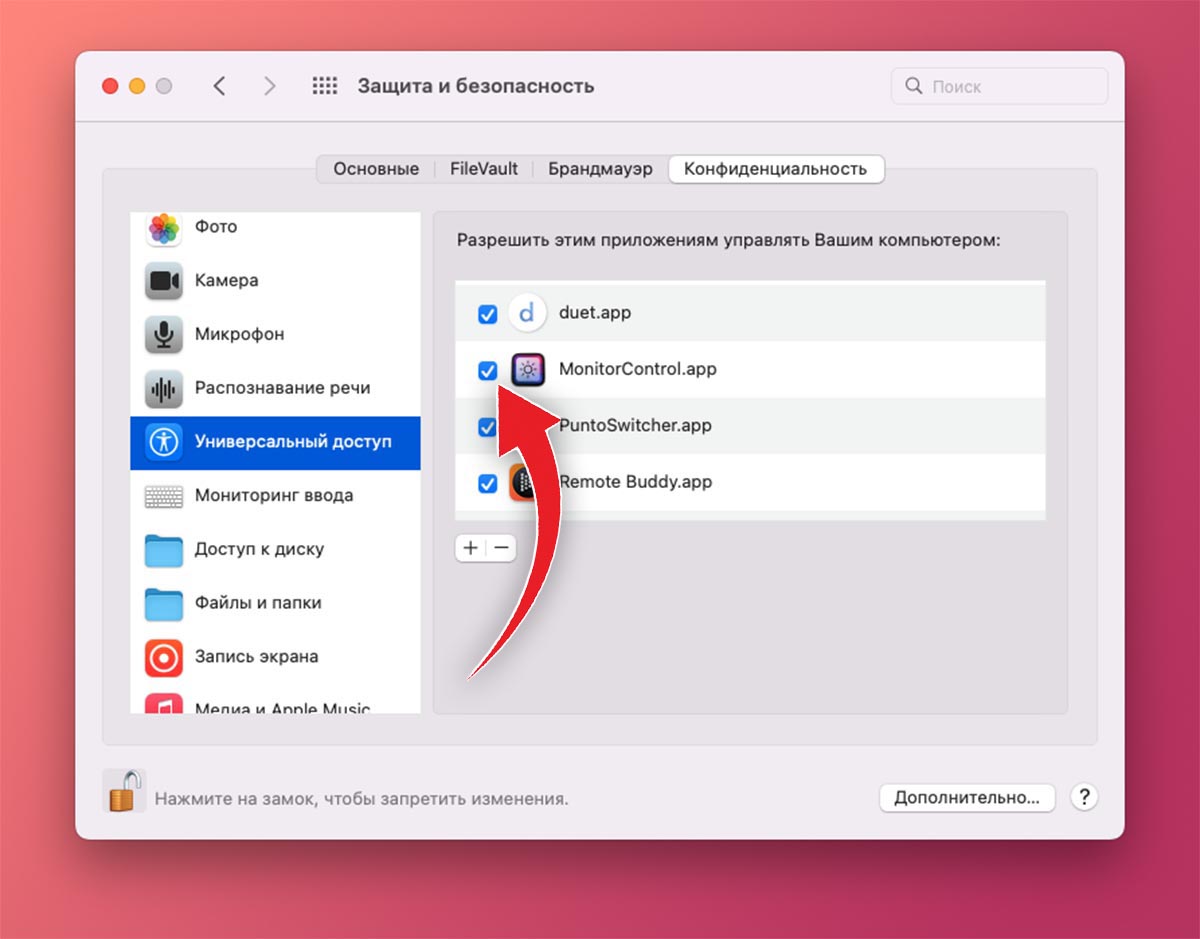Click the duet.app icon
1200x939 pixels.
pos(527,313)
